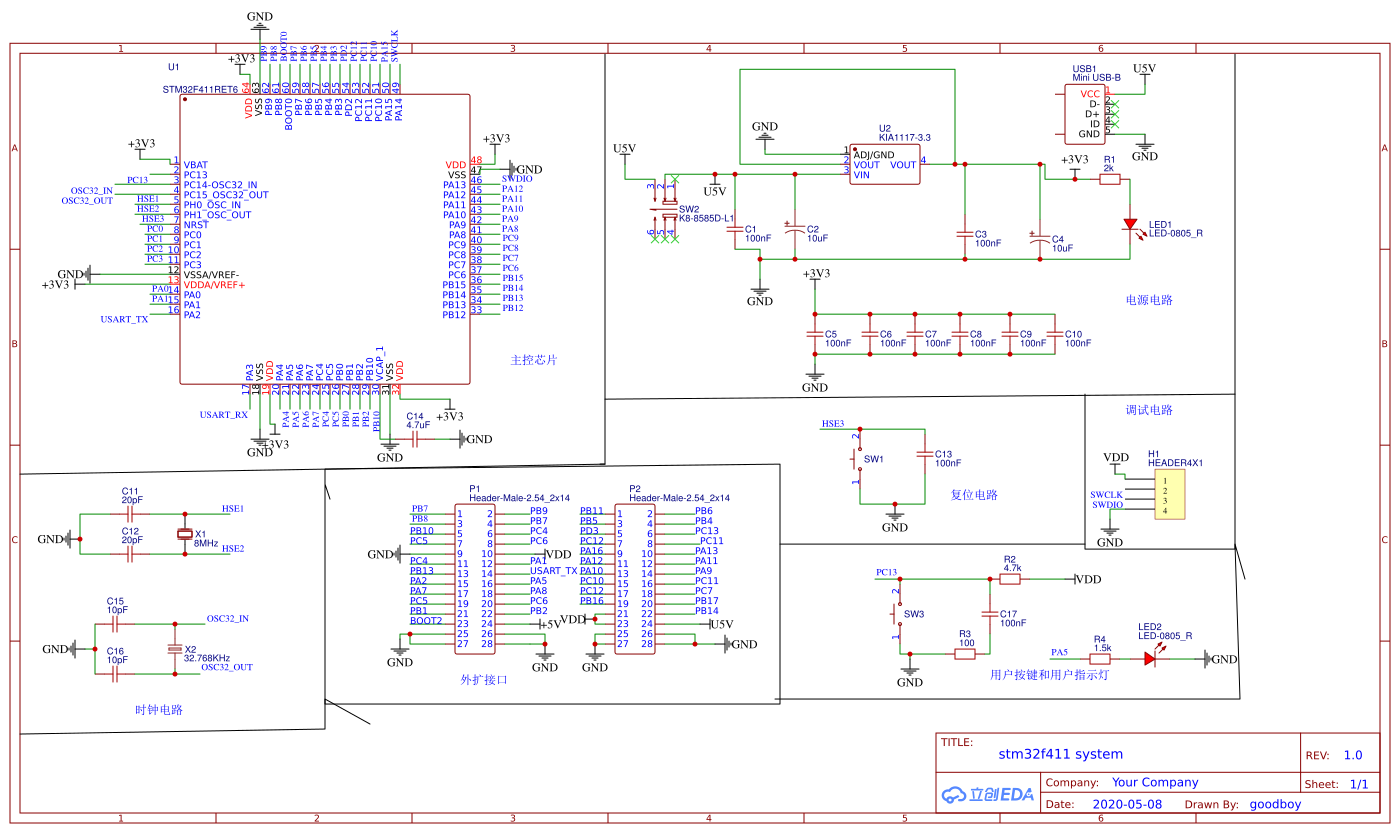
Task: Click the '主控芯片' section label
Action: [534, 360]
